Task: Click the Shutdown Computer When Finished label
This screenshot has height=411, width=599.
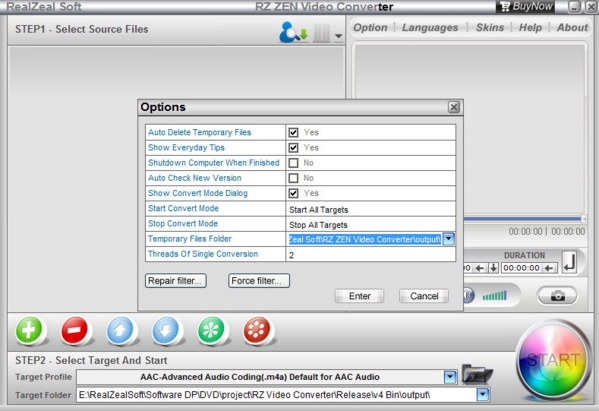Action: tap(214, 163)
